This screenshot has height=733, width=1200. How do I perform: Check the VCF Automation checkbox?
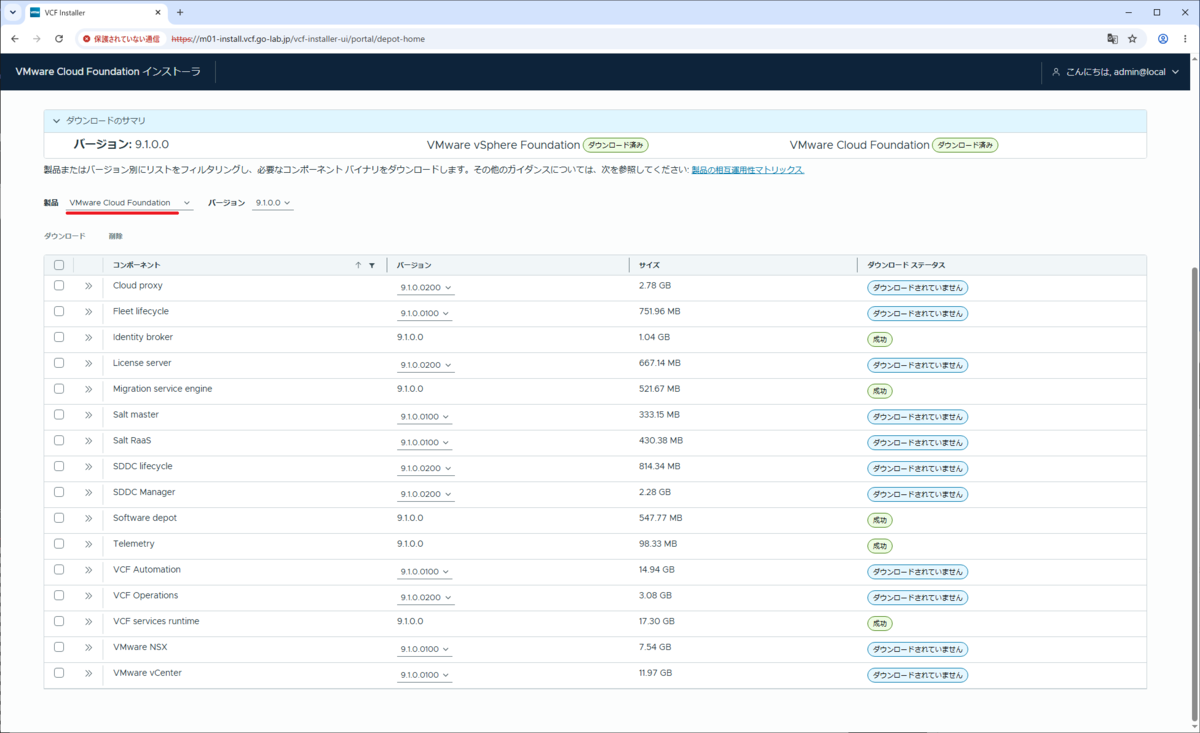[x=59, y=570]
